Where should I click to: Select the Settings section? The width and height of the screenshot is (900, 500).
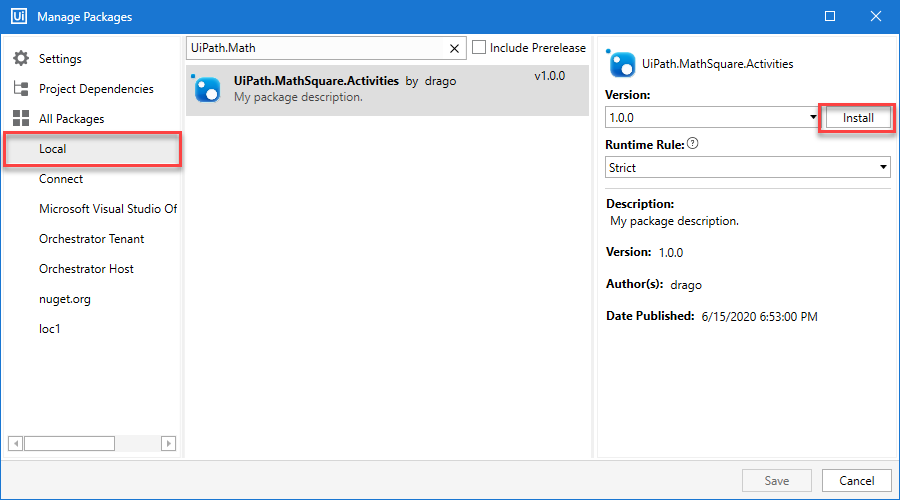click(x=60, y=59)
